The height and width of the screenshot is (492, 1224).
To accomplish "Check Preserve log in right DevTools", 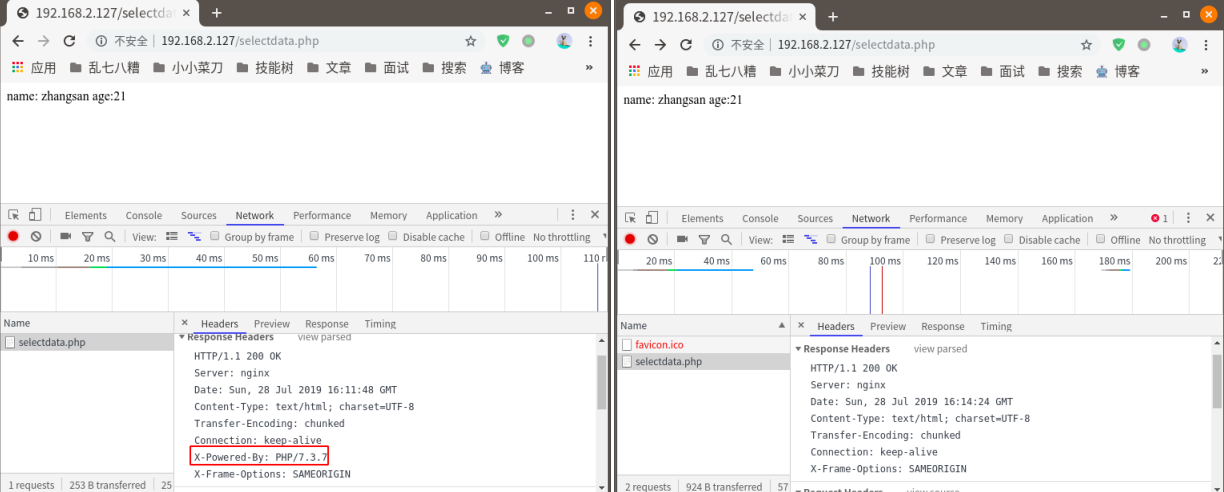I will [x=930, y=240].
